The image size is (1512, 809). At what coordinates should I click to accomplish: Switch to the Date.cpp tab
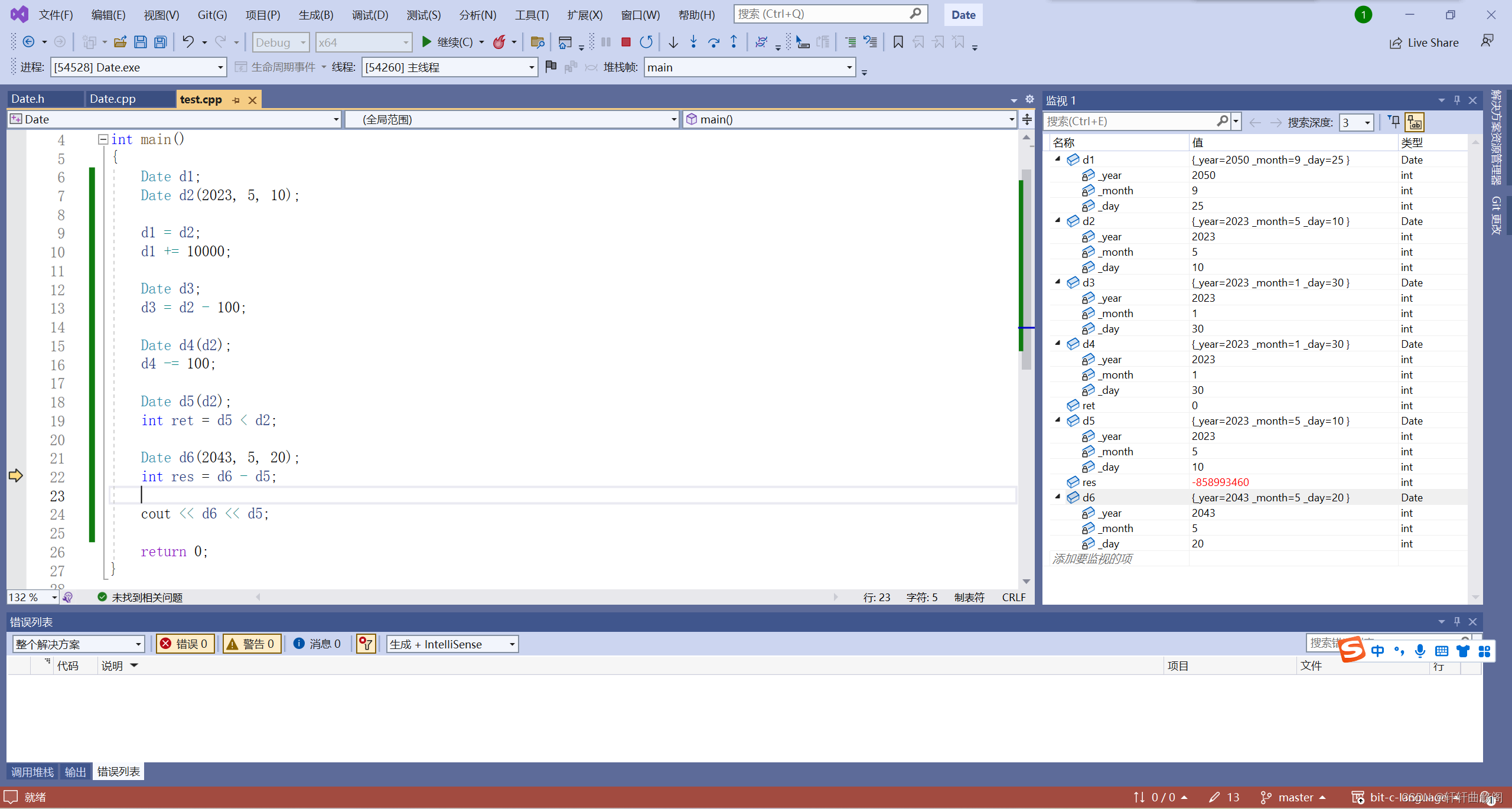pyautogui.click(x=113, y=99)
